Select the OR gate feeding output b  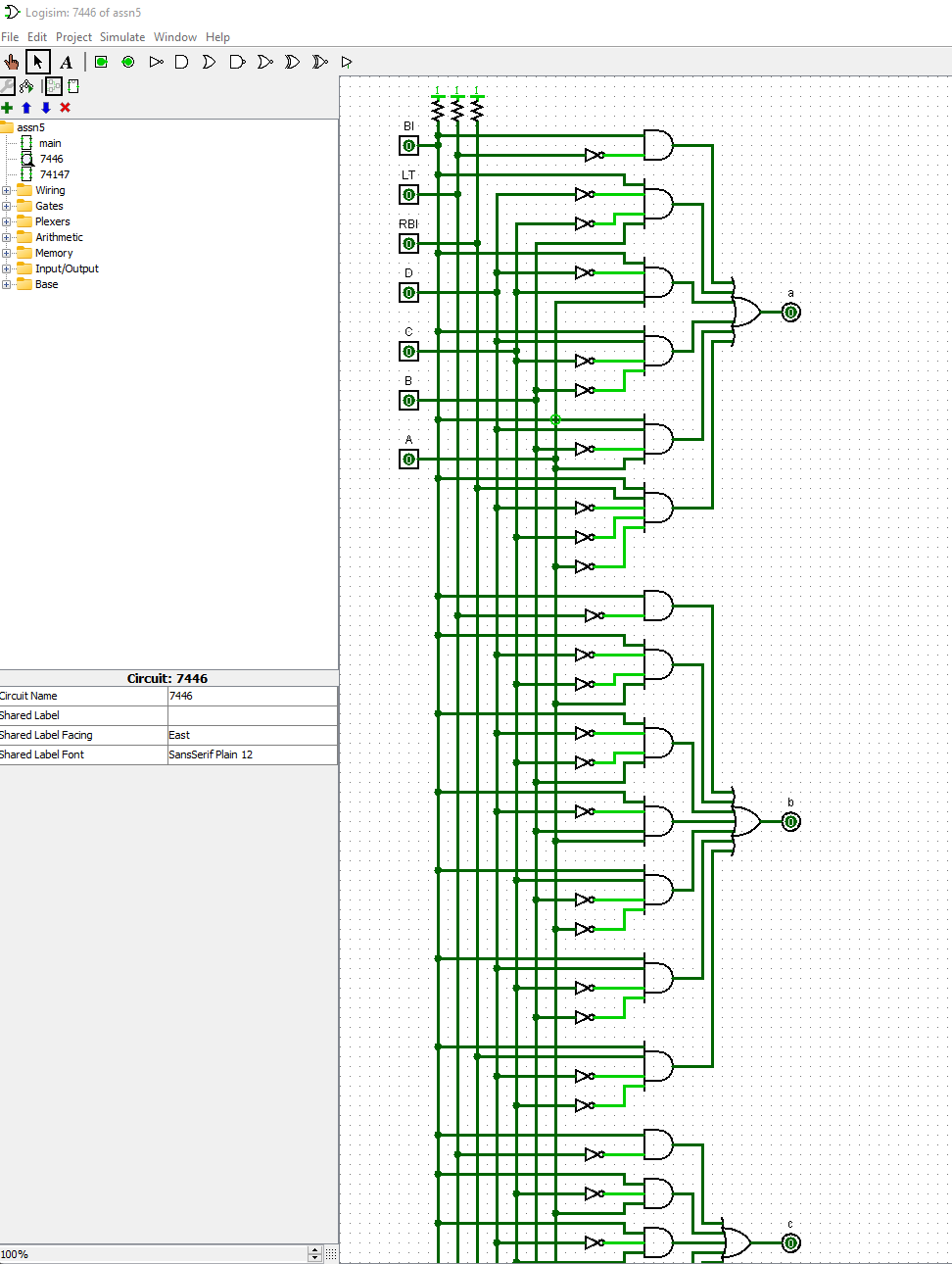[746, 822]
